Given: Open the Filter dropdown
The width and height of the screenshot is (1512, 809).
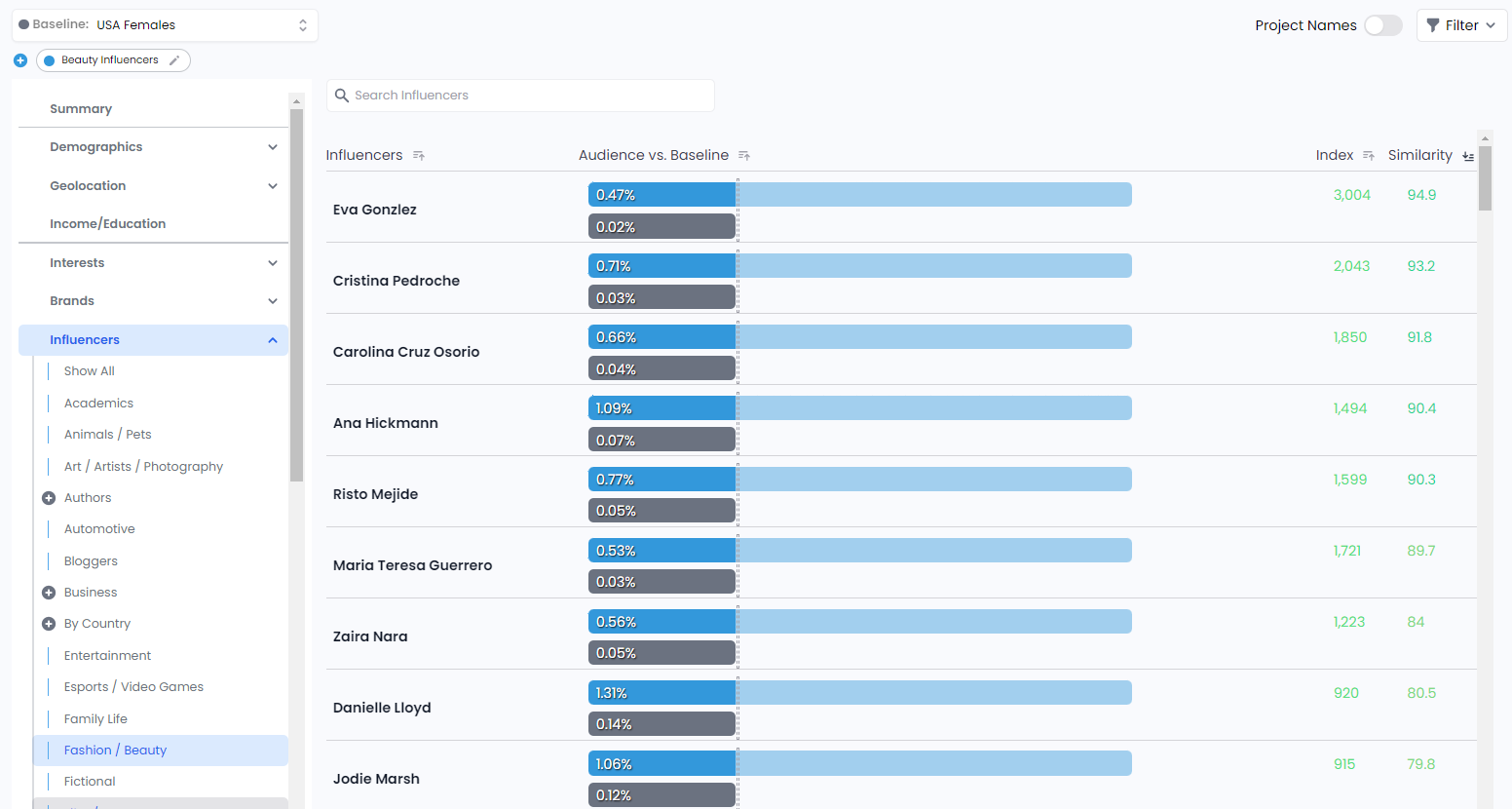Looking at the screenshot, I should pyautogui.click(x=1461, y=25).
